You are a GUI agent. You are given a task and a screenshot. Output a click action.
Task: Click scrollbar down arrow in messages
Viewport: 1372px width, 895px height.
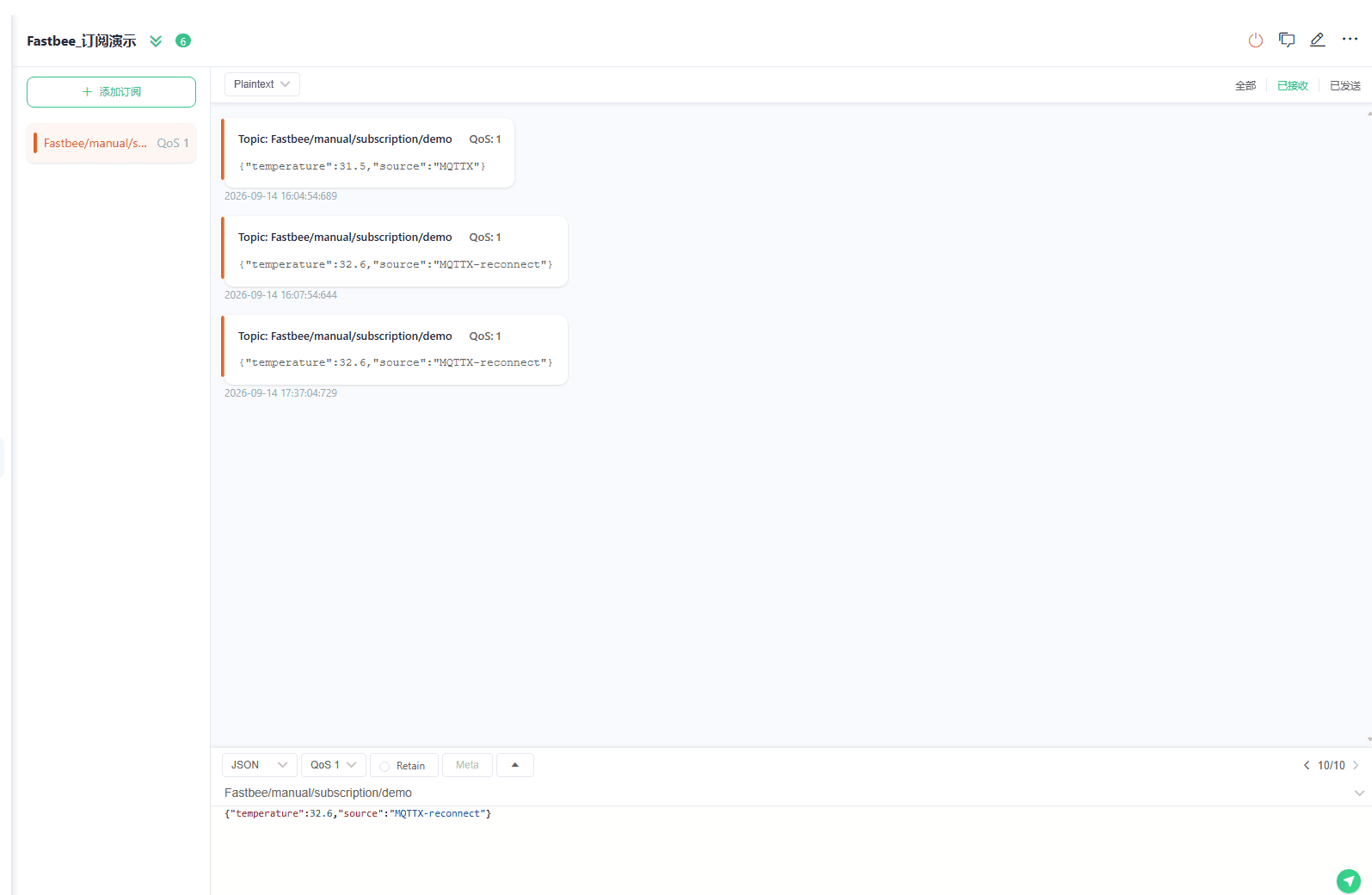click(1369, 739)
